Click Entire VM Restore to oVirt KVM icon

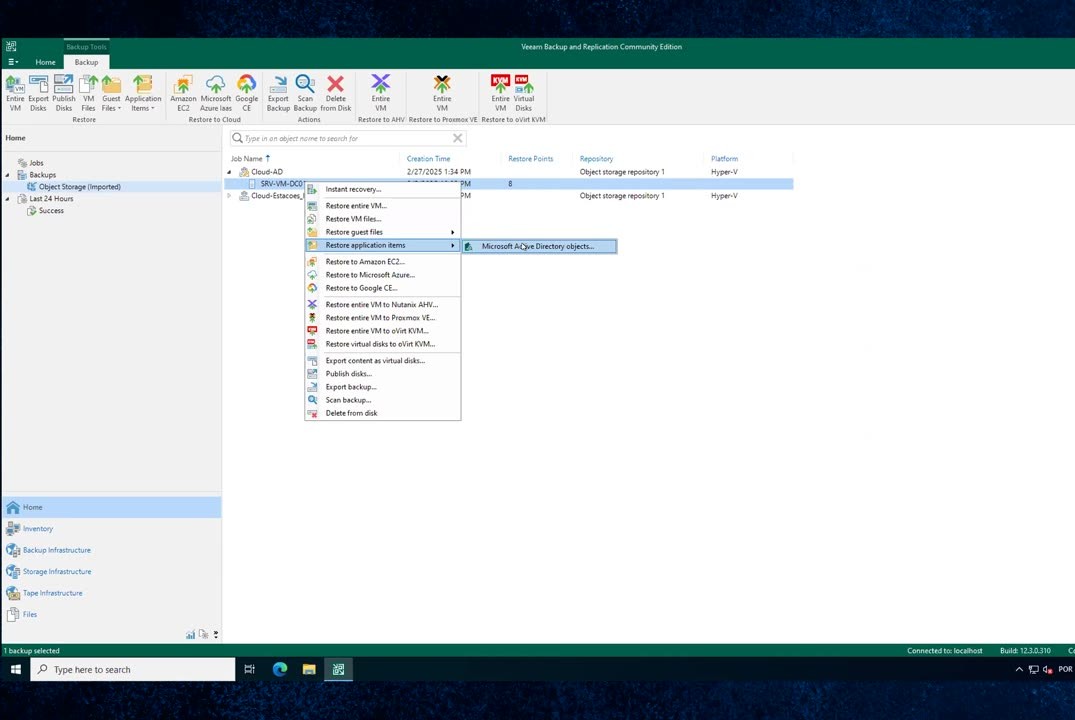[500, 93]
